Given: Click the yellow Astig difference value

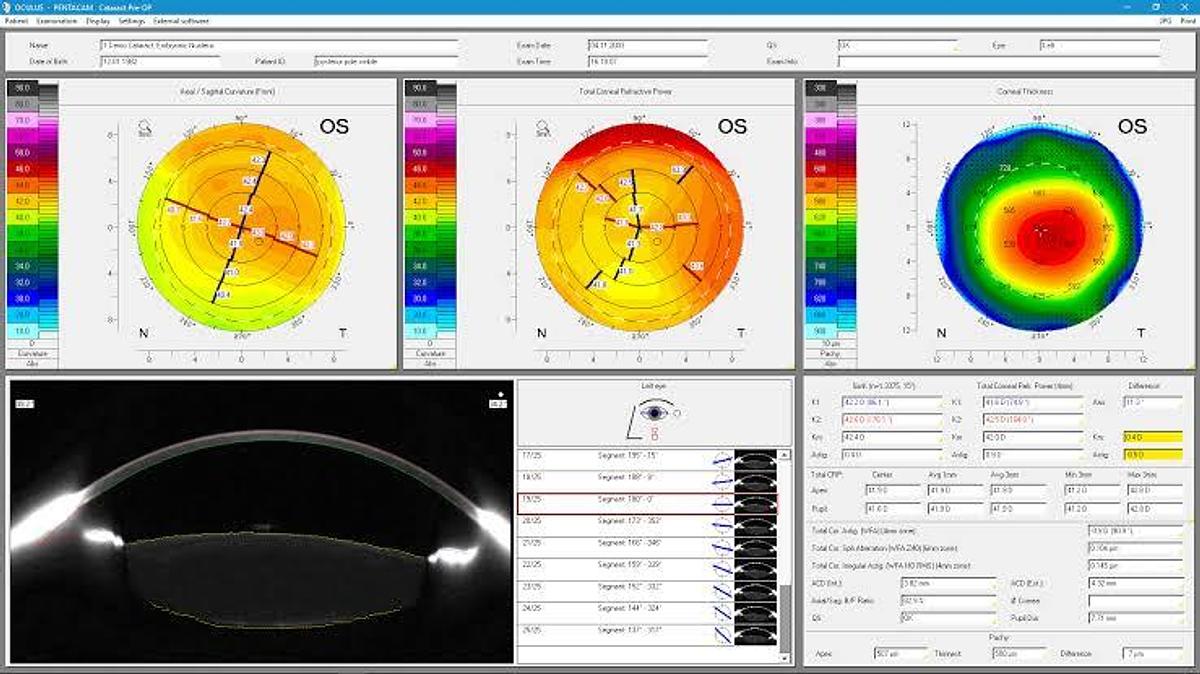Looking at the screenshot, I should pos(1152,454).
